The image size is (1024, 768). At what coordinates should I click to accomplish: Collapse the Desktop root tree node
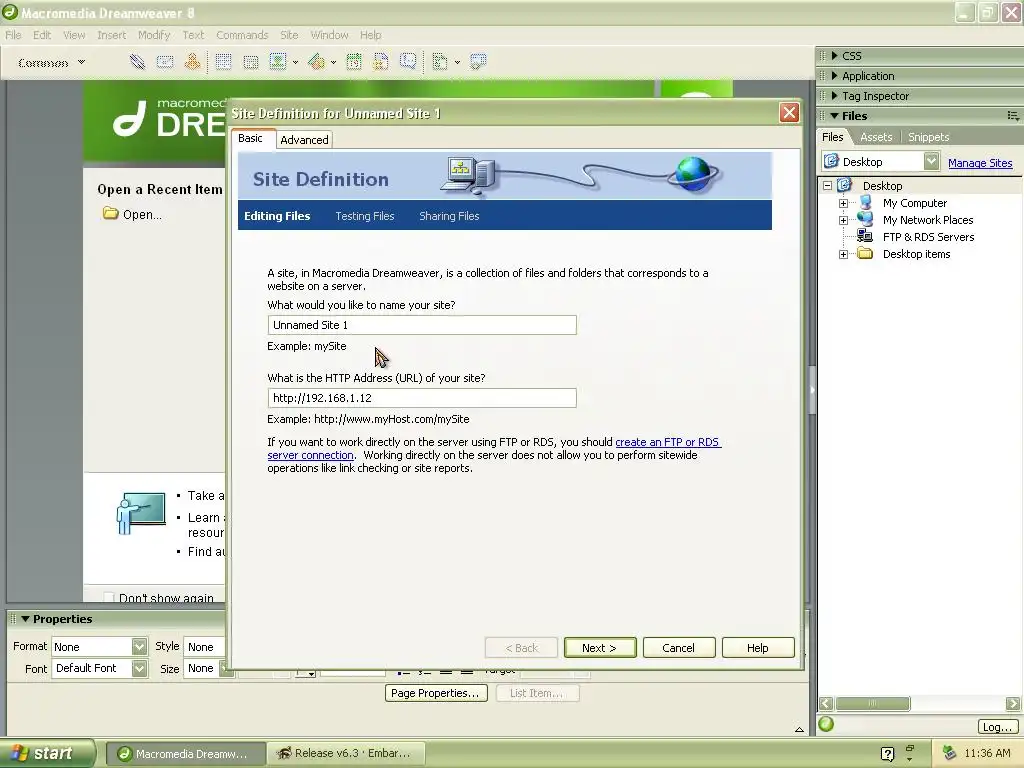click(827, 185)
